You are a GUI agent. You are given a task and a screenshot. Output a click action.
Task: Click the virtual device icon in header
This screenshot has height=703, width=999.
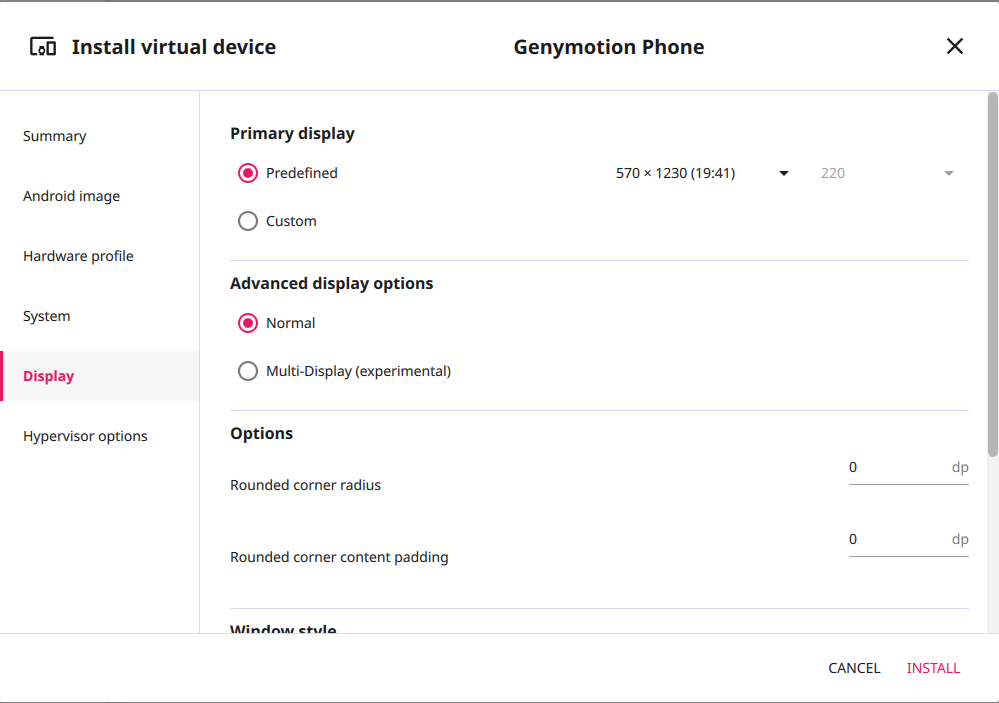tap(42, 46)
